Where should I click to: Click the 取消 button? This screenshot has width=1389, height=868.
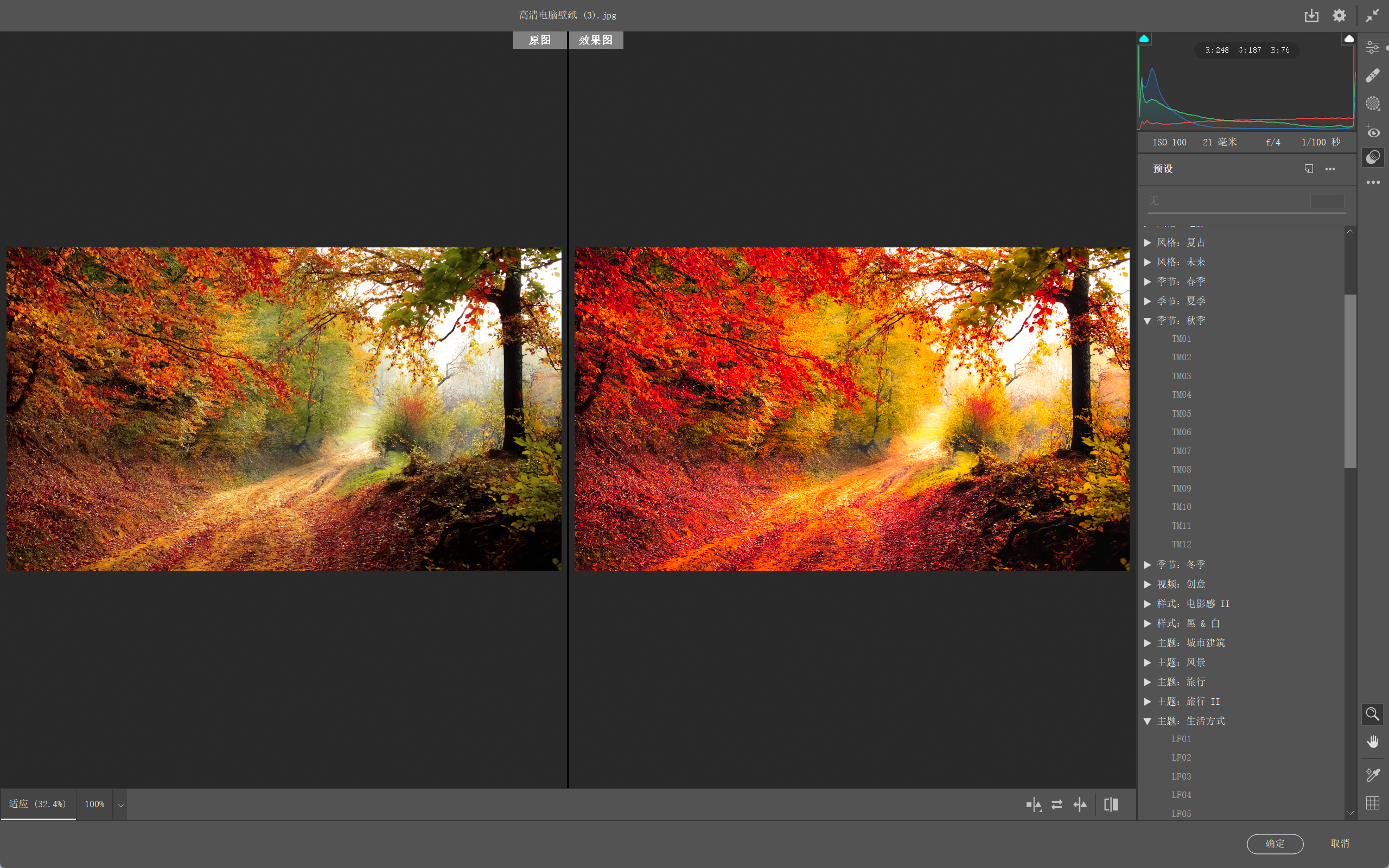[1340, 843]
